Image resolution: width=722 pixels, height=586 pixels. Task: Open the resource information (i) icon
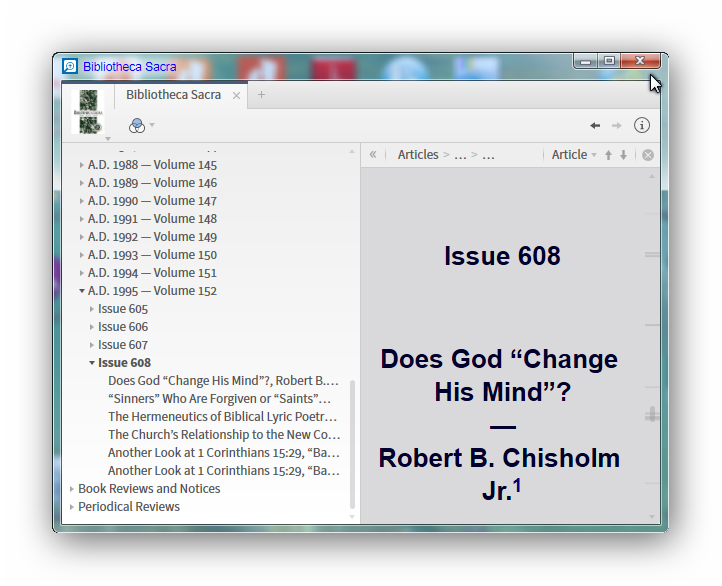point(641,125)
